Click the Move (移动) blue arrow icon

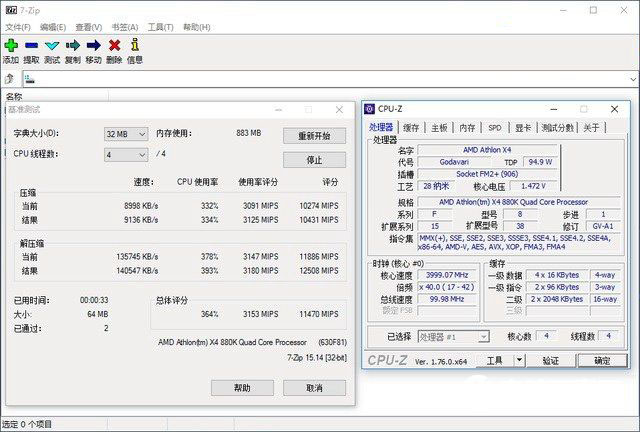click(93, 45)
